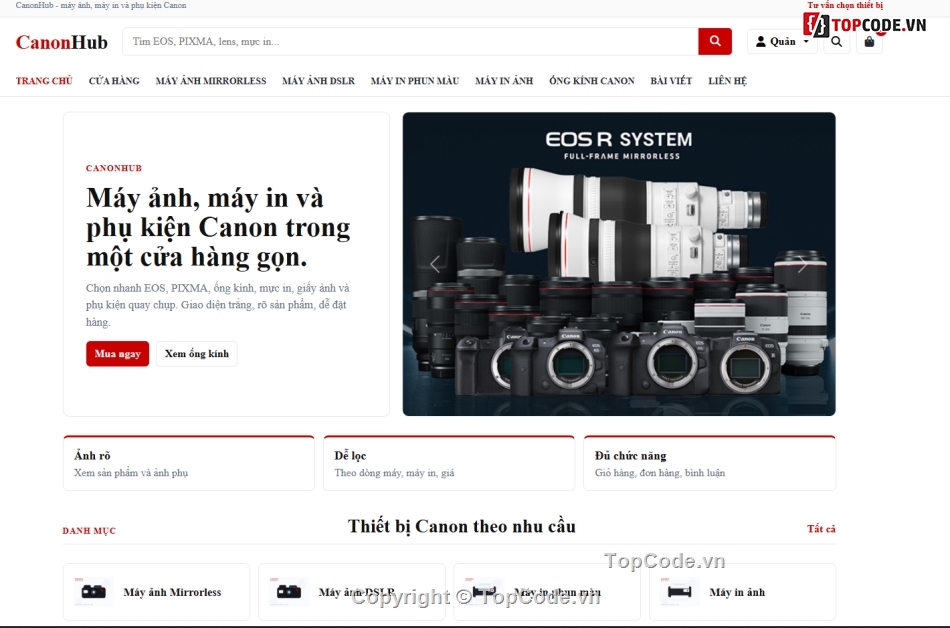The width and height of the screenshot is (950, 628).
Task: Click the EOS R System banner image
Action: pyautogui.click(x=619, y=264)
